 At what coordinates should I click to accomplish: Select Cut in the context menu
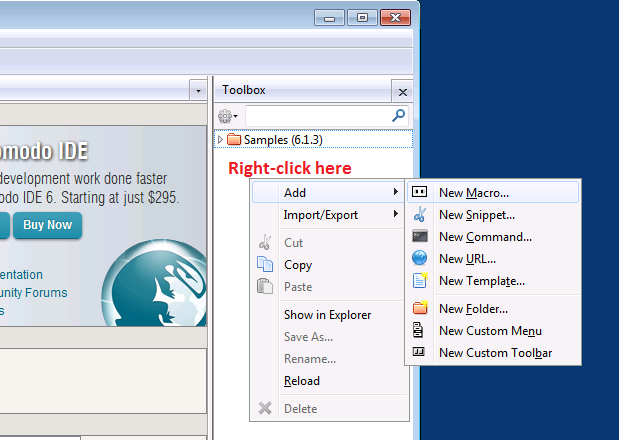329,243
